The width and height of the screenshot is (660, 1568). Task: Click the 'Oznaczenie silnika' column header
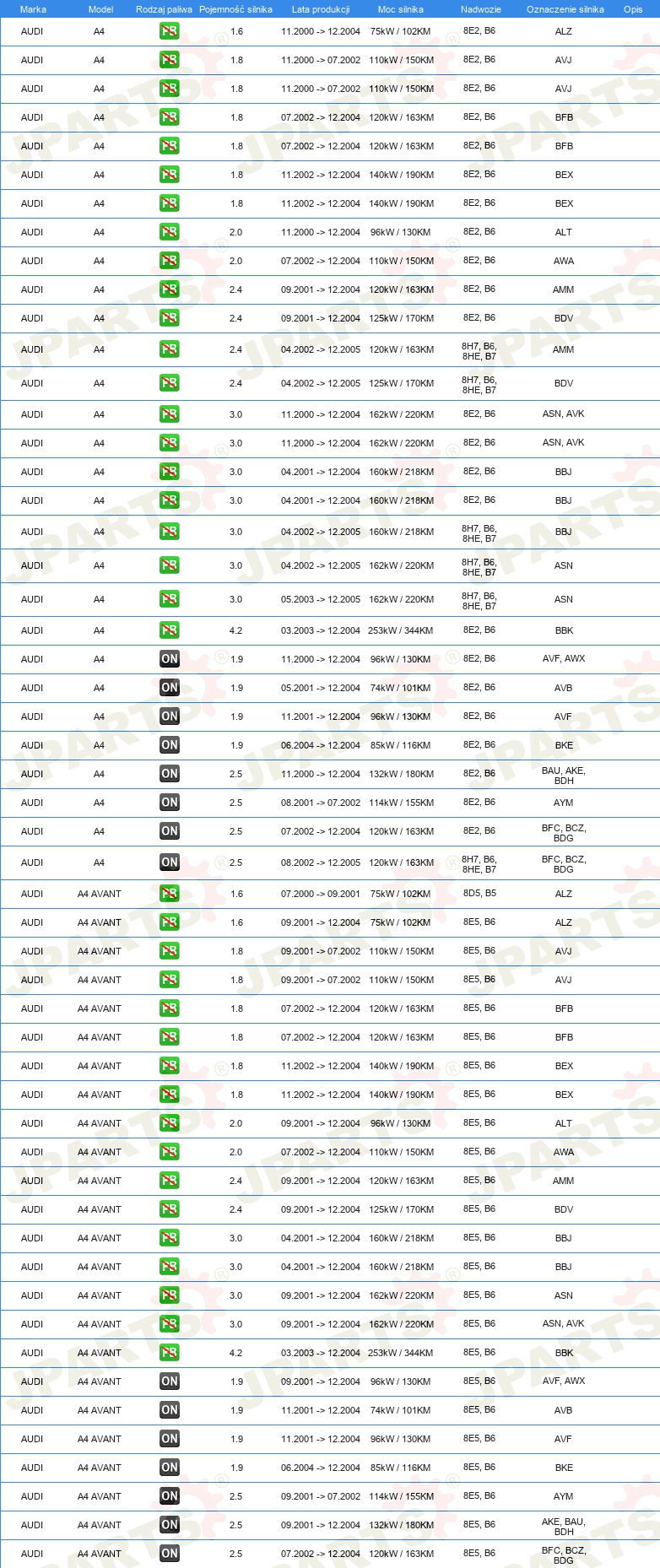tap(565, 9)
